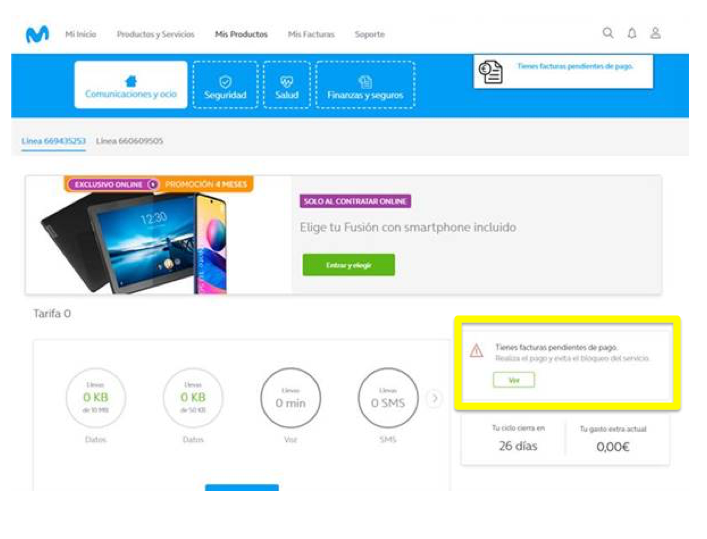This screenshot has height=539, width=707.
Task: Open Productos y Servicios menu
Action: tap(155, 34)
